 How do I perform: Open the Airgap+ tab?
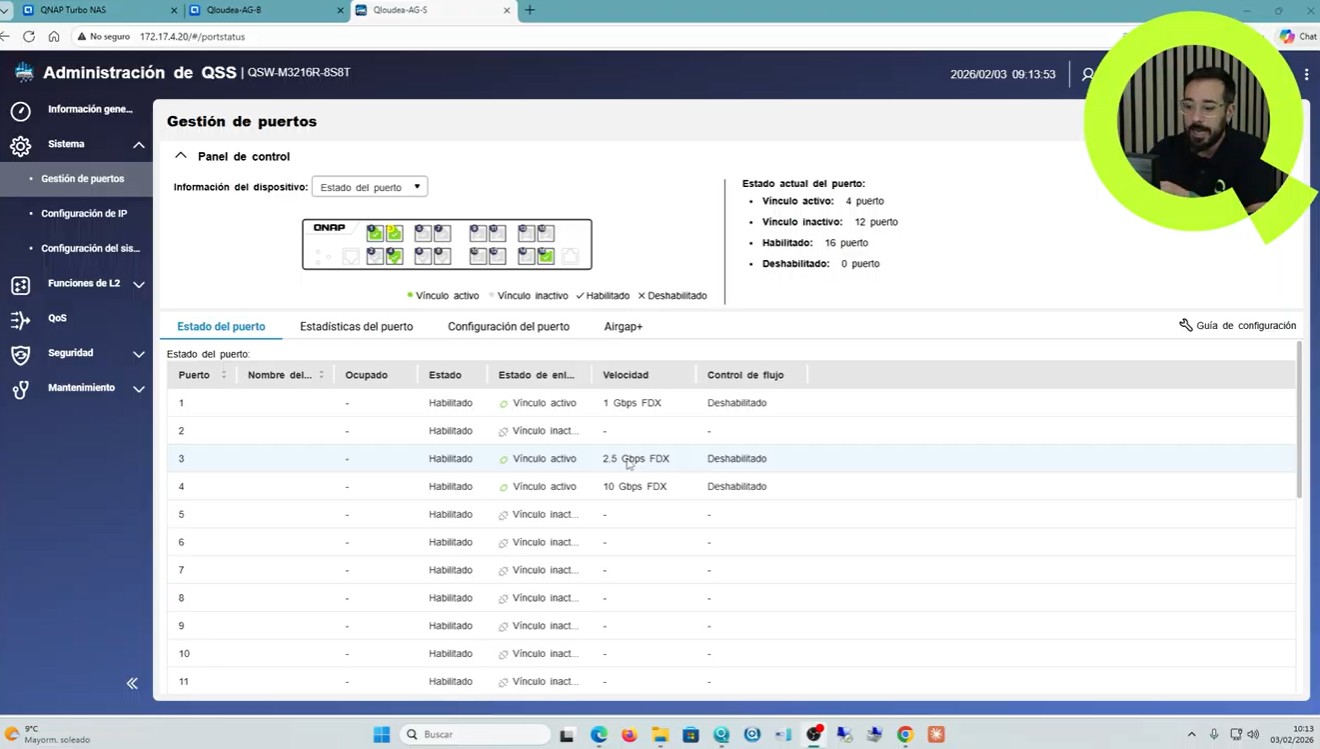(x=623, y=327)
